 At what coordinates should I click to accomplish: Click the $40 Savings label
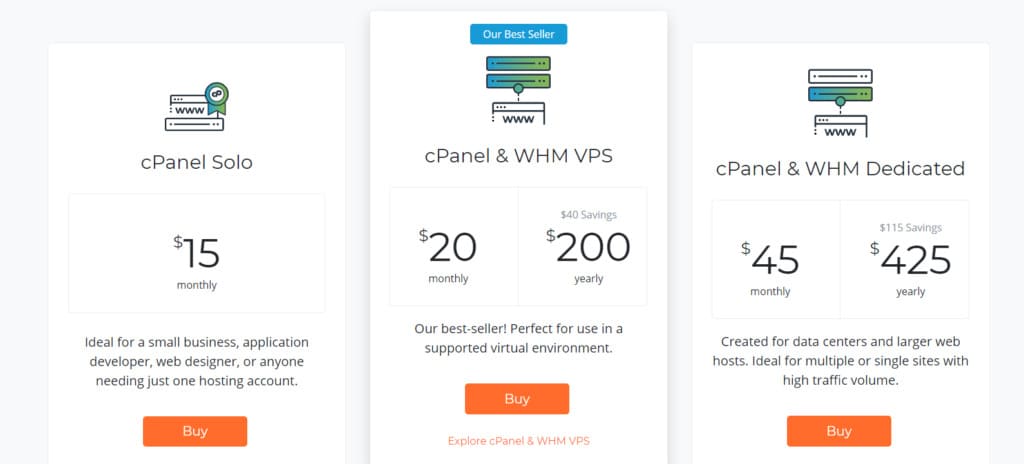[x=588, y=214]
